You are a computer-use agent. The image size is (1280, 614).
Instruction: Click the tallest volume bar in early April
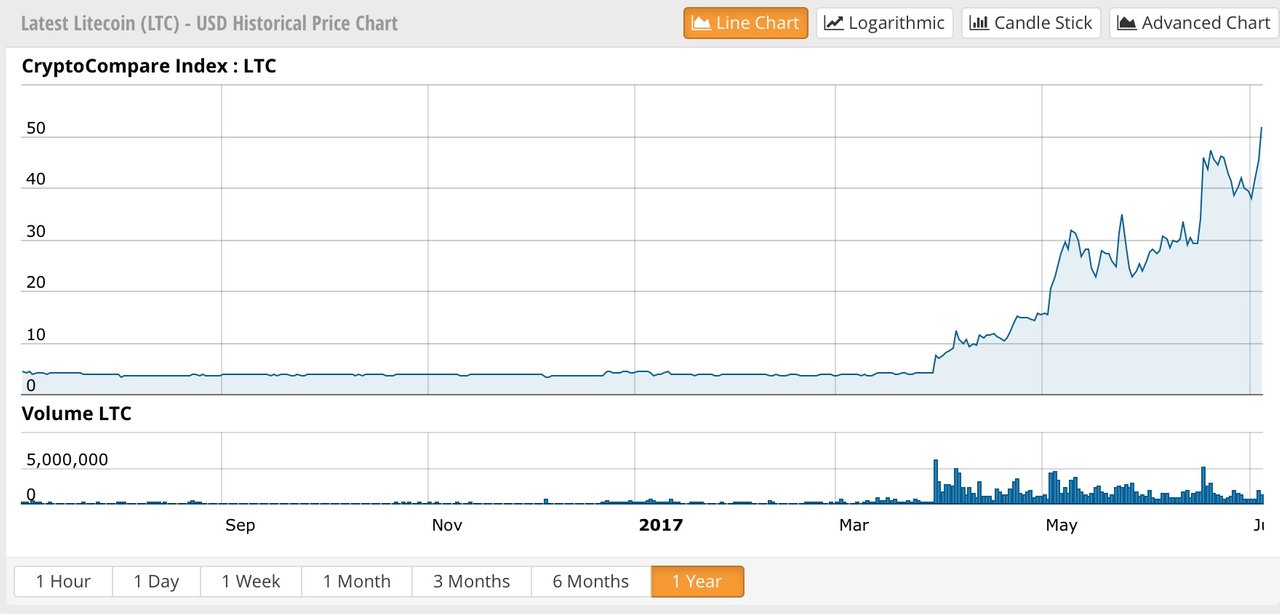[x=936, y=481]
